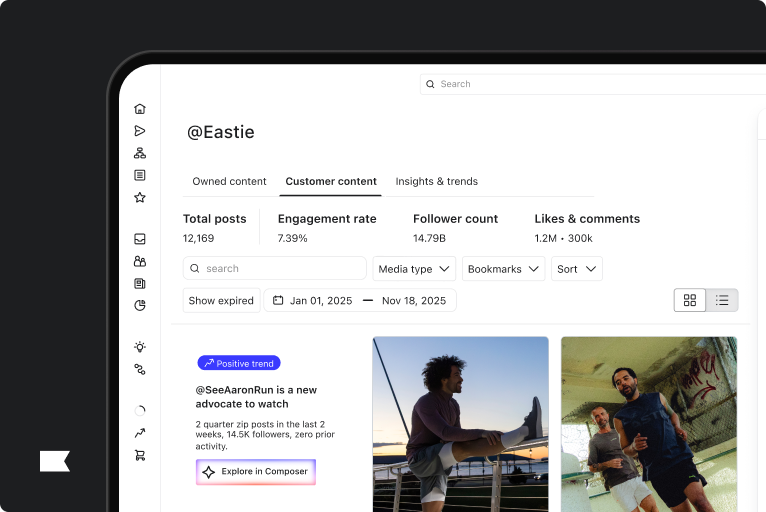Expand the Media type dropdown
766x512 pixels.
coord(414,269)
